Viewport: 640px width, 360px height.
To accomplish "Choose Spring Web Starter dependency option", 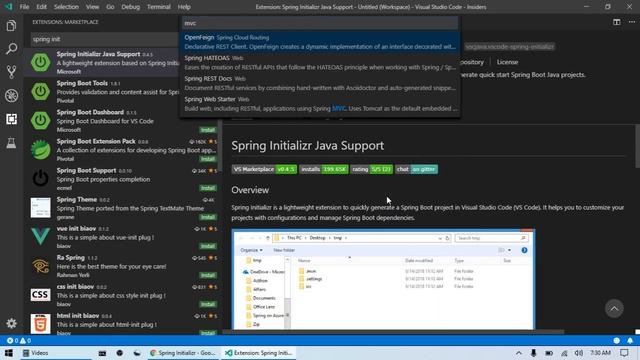I will [320, 104].
